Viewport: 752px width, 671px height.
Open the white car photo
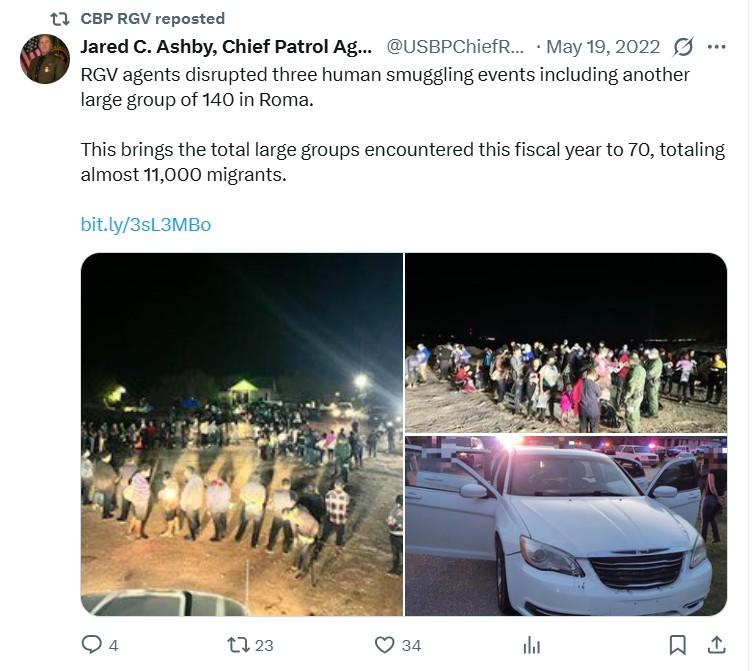(x=566, y=526)
